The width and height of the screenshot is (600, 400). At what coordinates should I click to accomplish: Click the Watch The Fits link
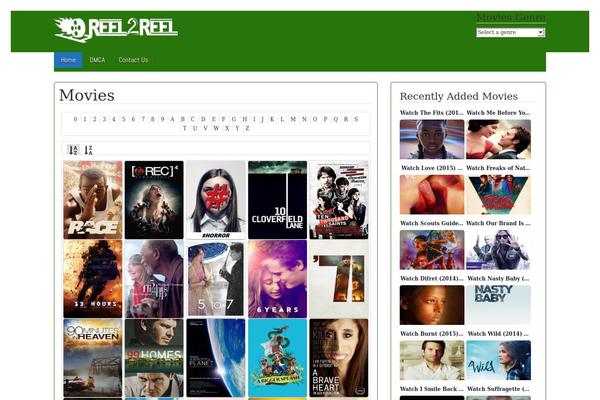pyautogui.click(x=431, y=113)
